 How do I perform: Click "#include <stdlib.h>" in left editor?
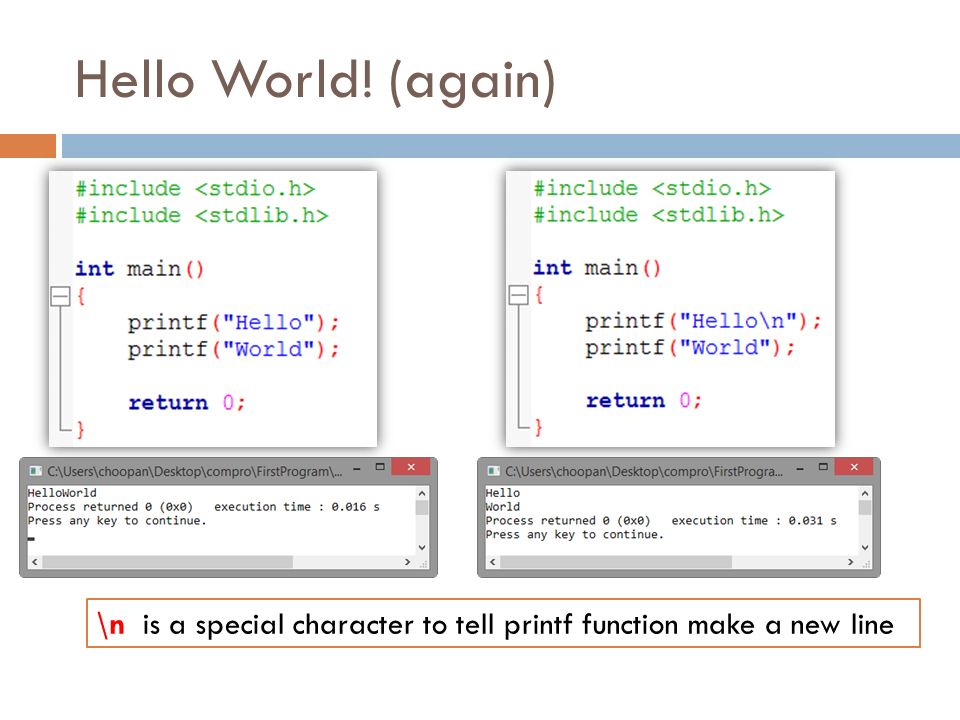202,216
